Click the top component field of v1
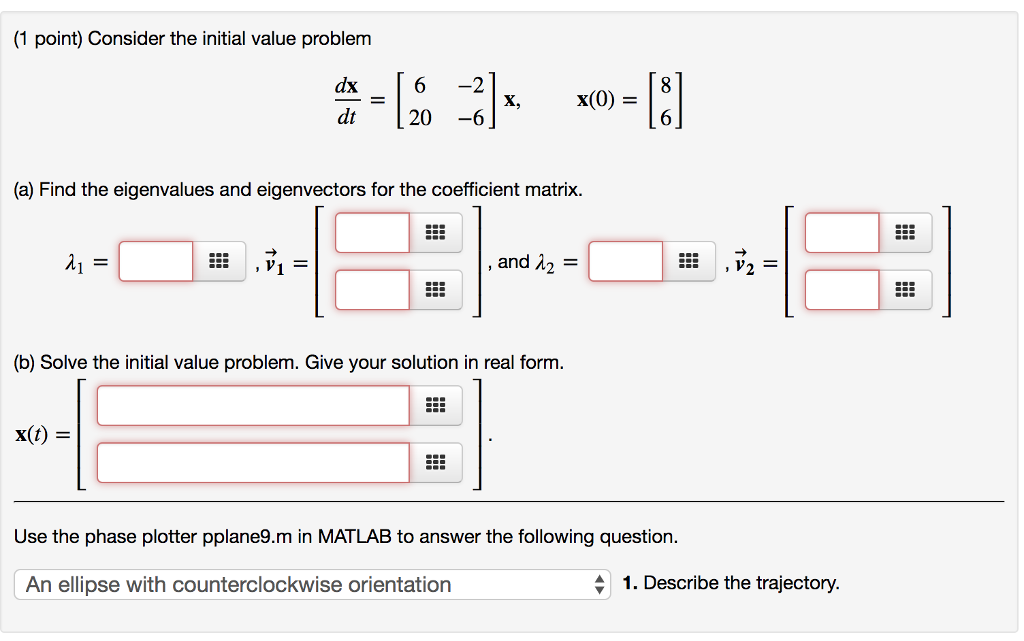The height and width of the screenshot is (641, 1024). (x=370, y=232)
